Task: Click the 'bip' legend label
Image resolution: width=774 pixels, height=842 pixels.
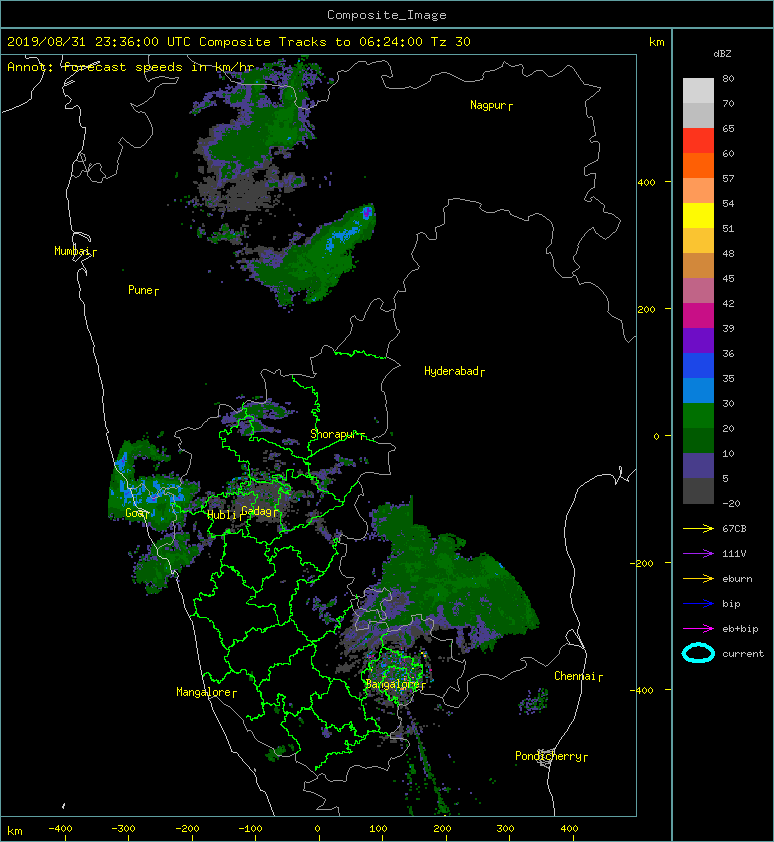Action: point(731,604)
